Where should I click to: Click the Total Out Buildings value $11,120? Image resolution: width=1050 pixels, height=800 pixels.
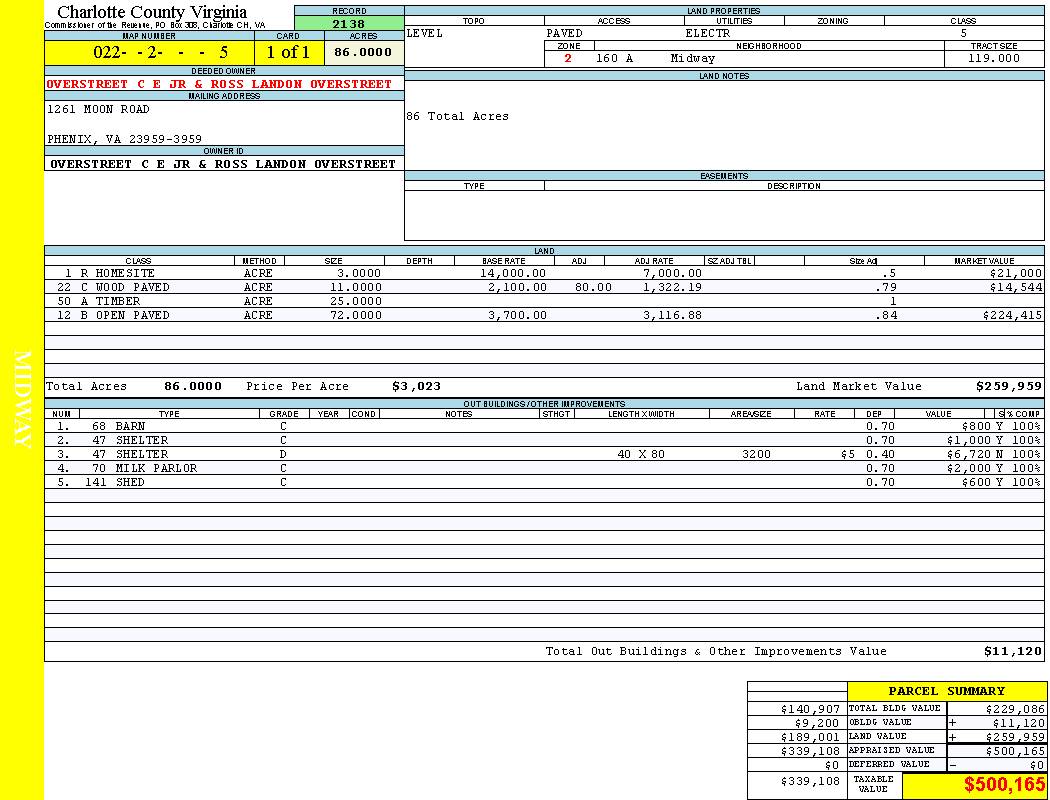1012,651
